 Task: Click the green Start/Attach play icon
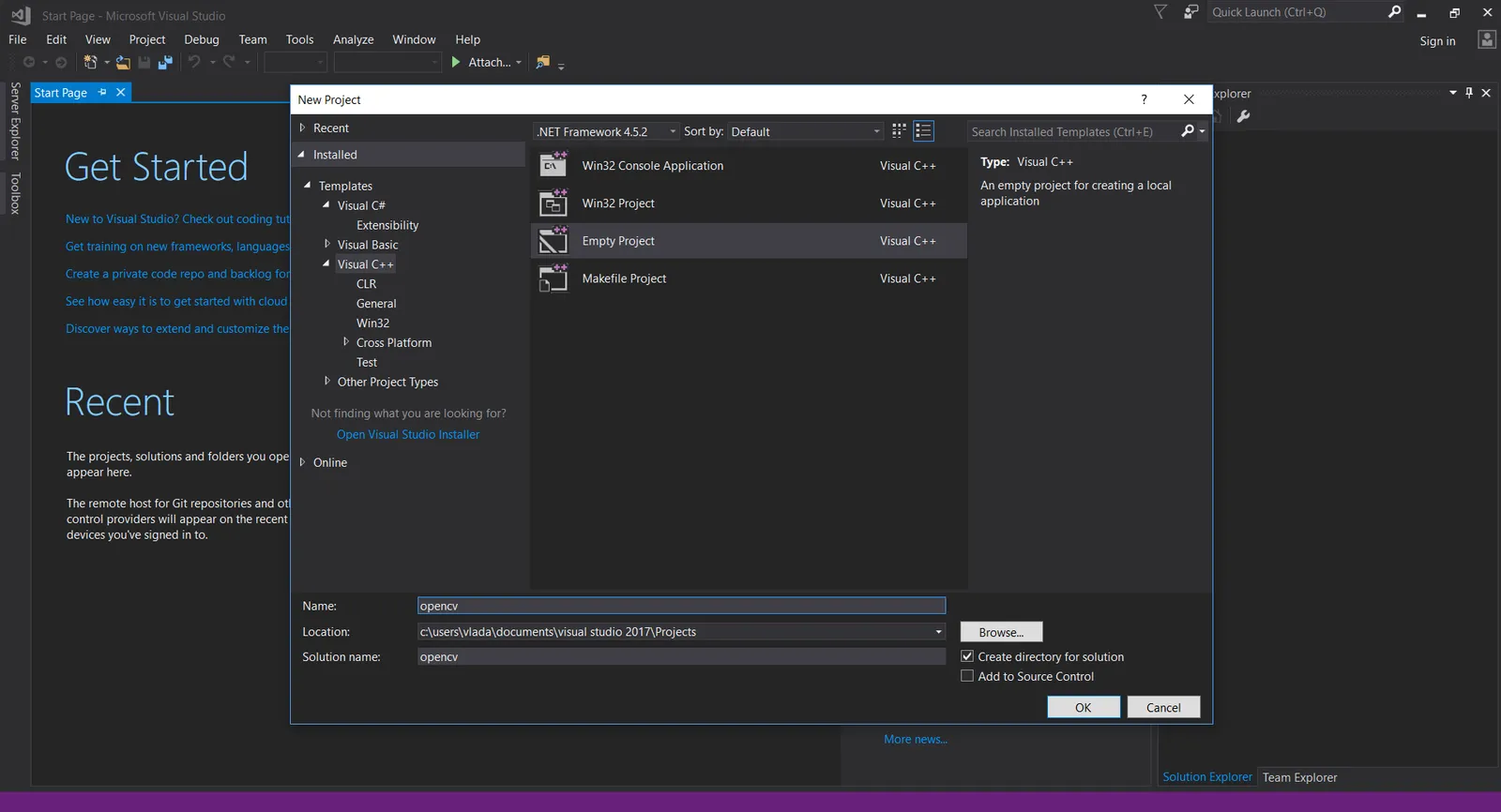pos(456,62)
